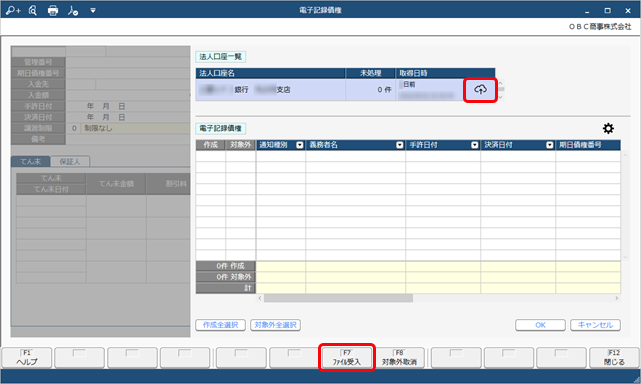Click the 管理番号 input field
The width and height of the screenshot is (641, 384).
128,62
